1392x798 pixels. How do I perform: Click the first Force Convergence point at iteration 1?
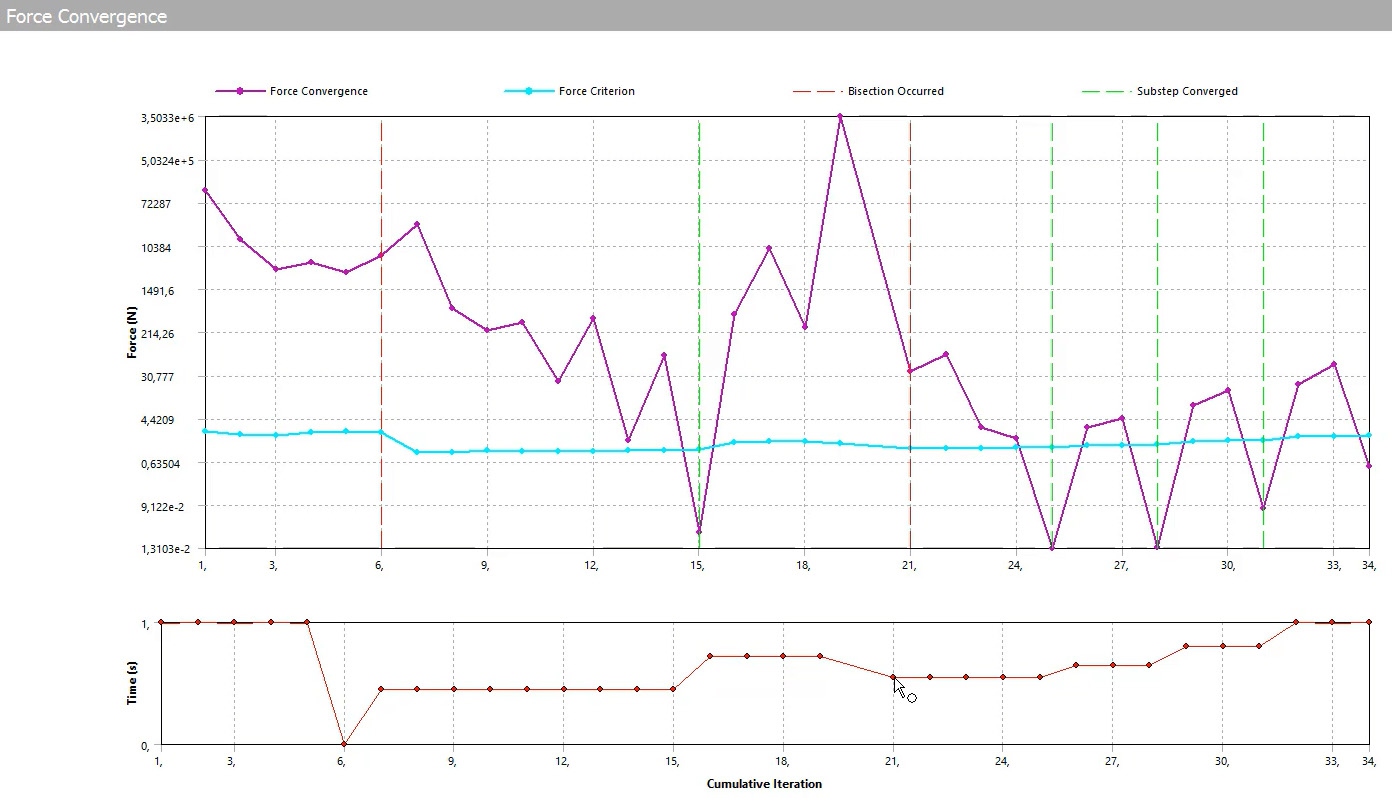[x=204, y=190]
